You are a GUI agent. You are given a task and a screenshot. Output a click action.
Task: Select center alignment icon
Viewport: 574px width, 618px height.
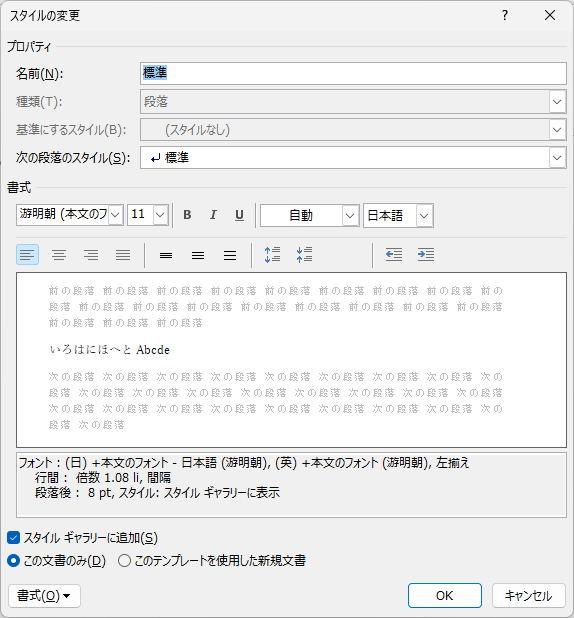pyautogui.click(x=59, y=255)
